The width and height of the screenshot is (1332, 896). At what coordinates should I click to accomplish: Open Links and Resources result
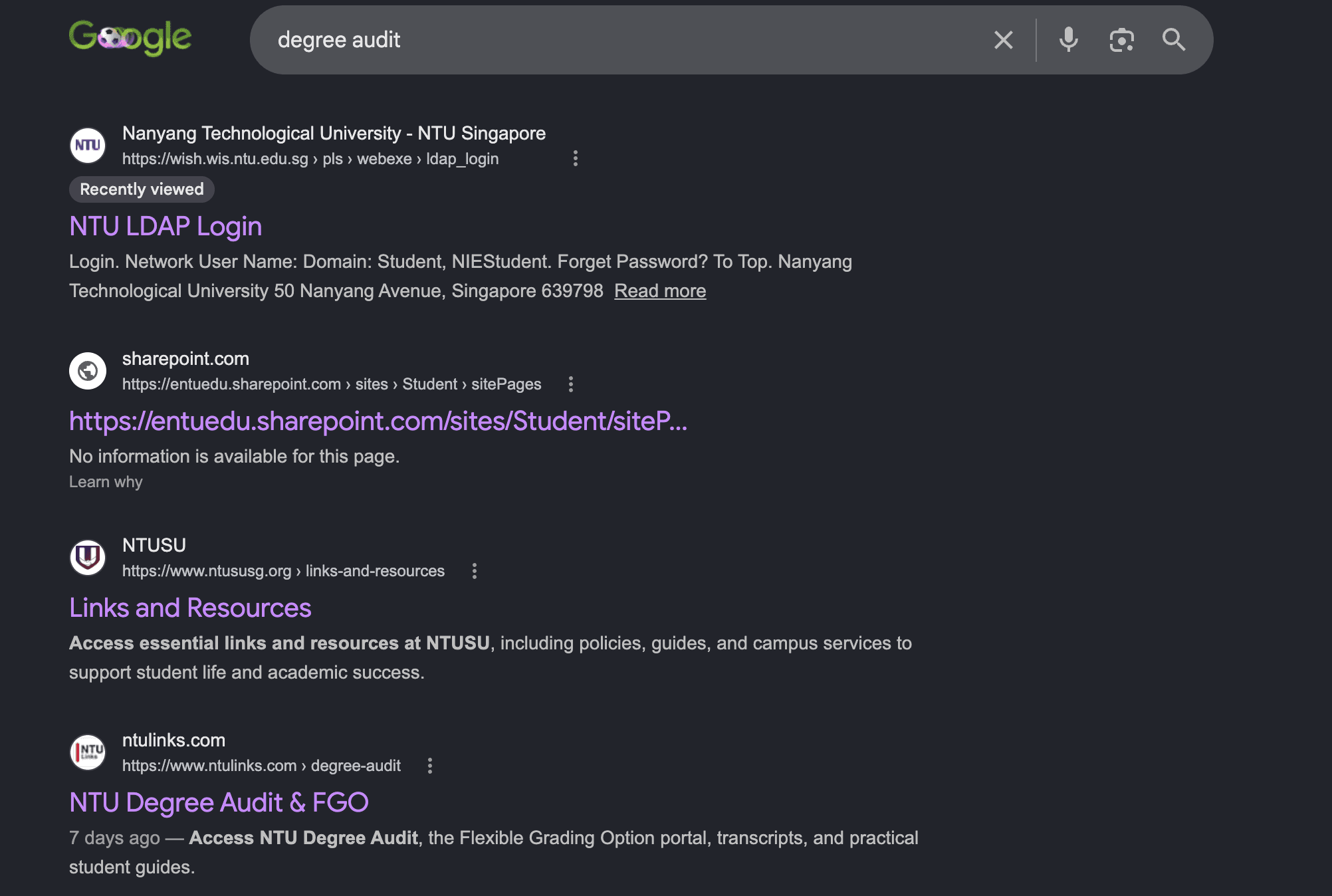click(190, 608)
